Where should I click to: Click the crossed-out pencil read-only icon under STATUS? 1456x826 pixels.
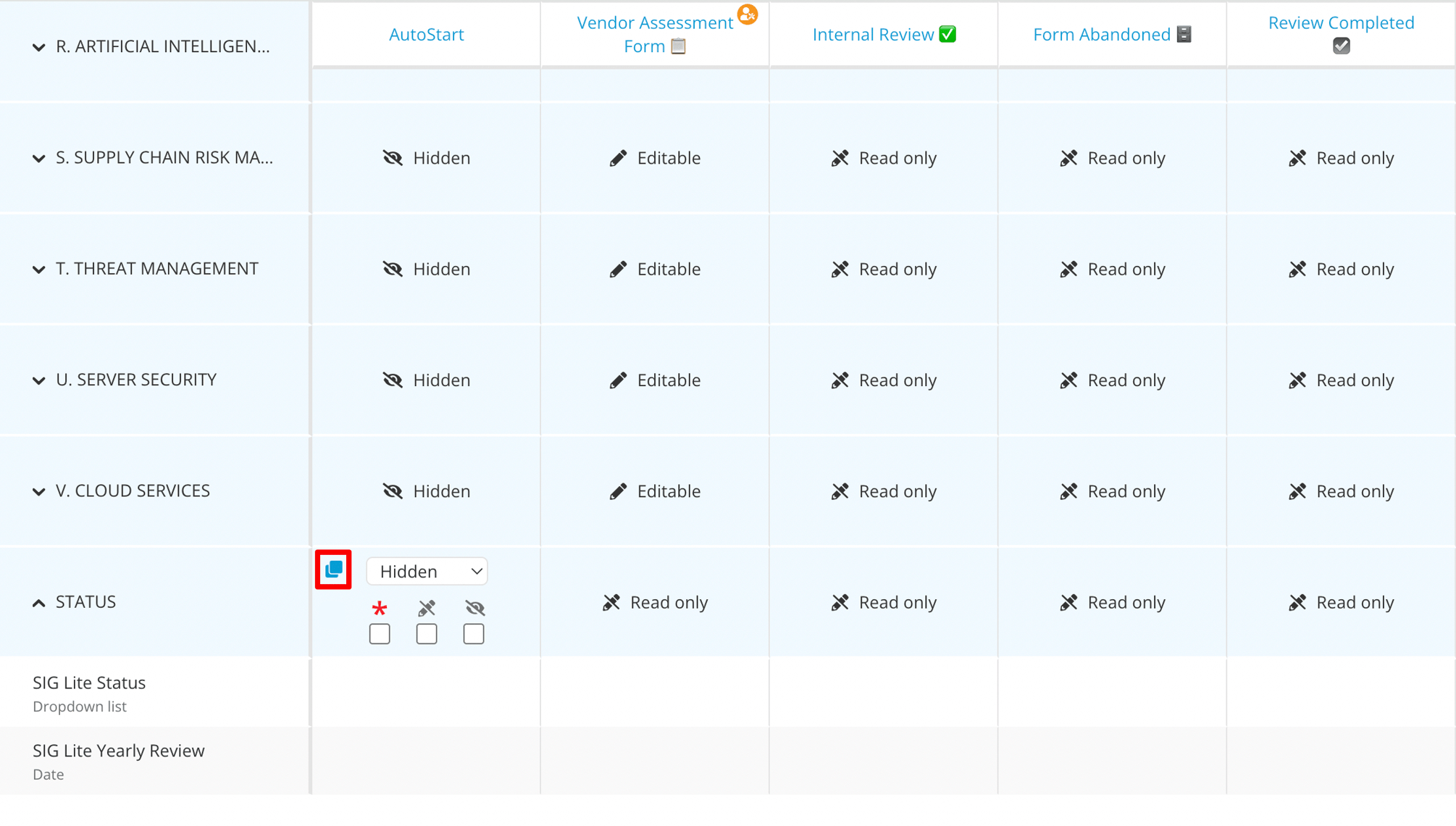(x=426, y=609)
